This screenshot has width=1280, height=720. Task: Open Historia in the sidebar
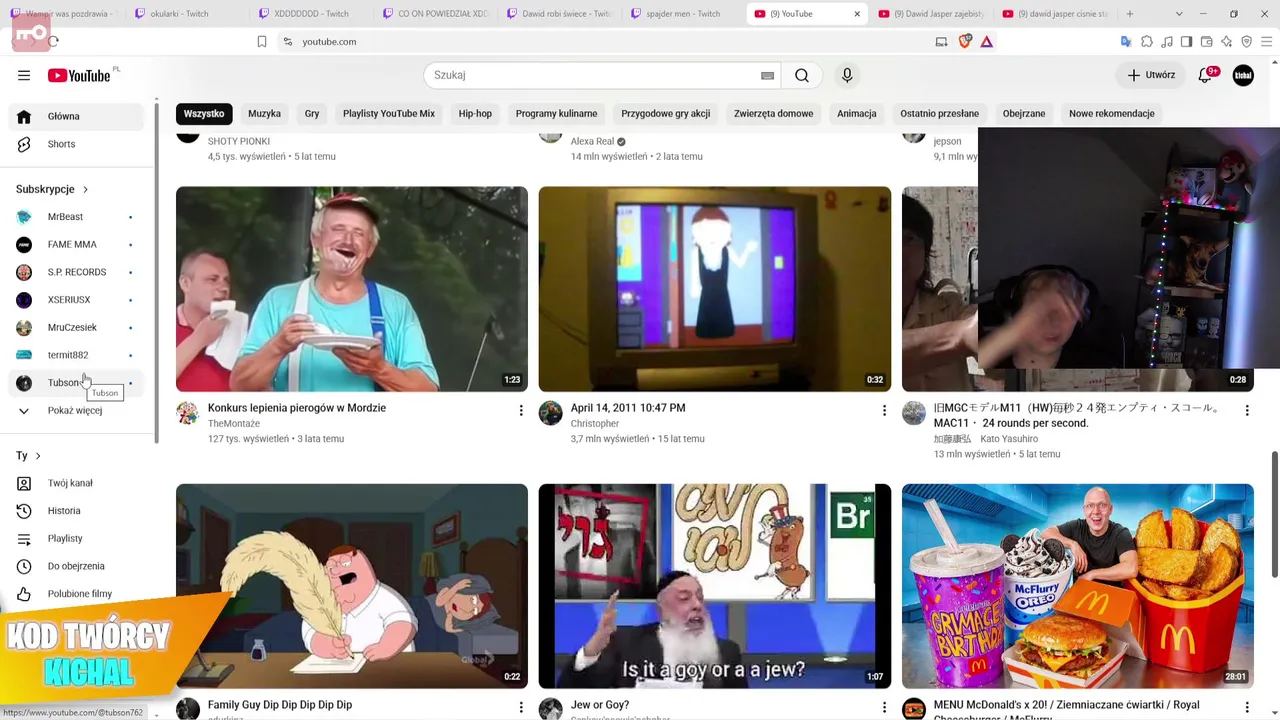click(77, 511)
